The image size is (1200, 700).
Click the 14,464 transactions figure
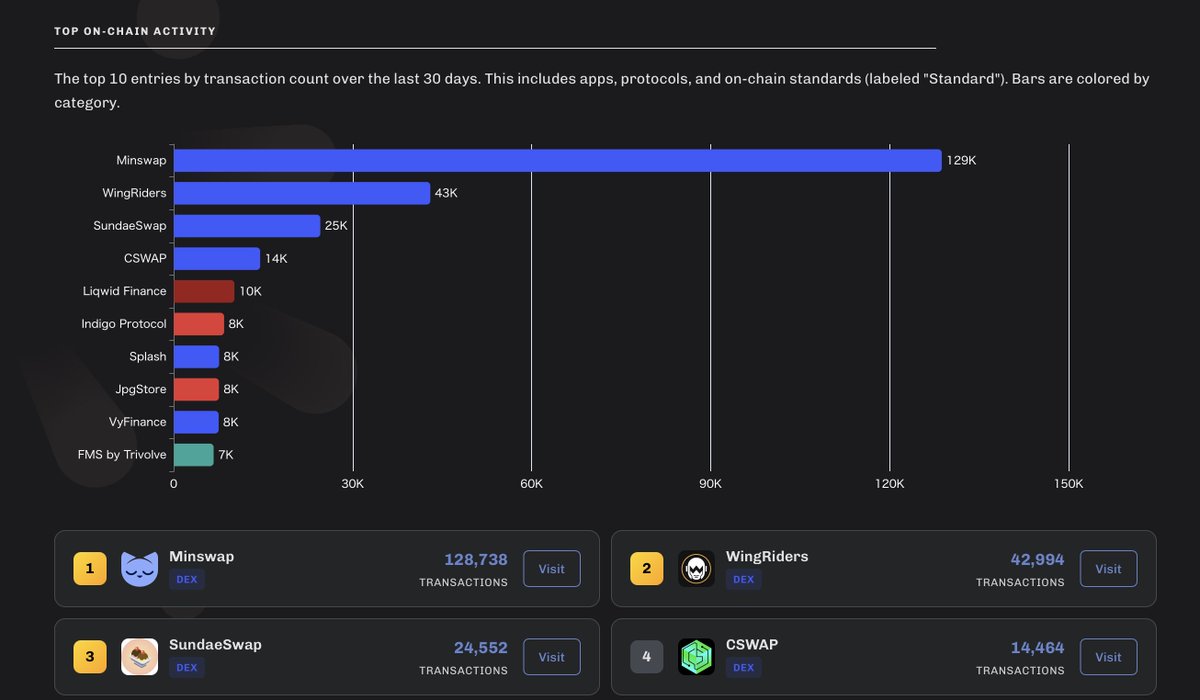tap(1037, 648)
